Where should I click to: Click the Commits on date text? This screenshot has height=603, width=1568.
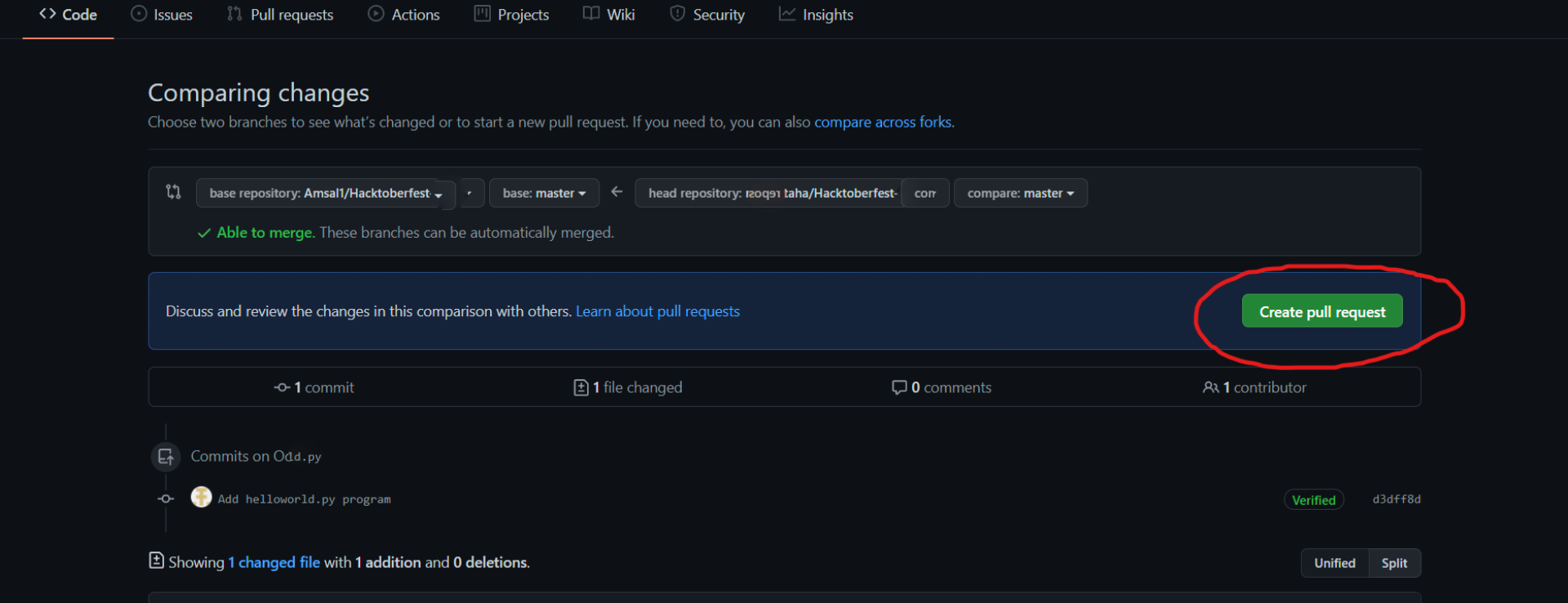[256, 457]
